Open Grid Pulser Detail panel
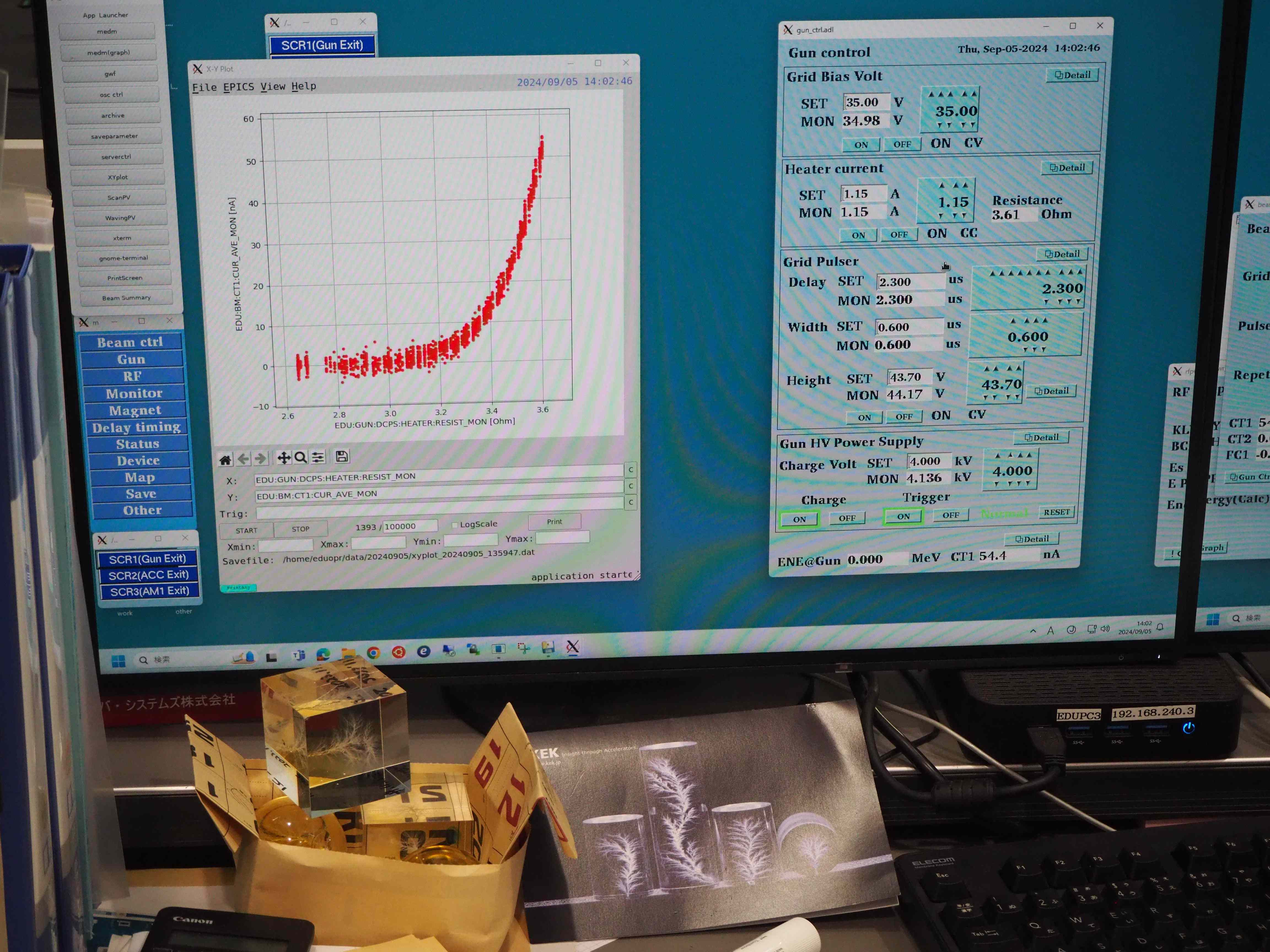This screenshot has width=1270, height=952. click(1062, 254)
